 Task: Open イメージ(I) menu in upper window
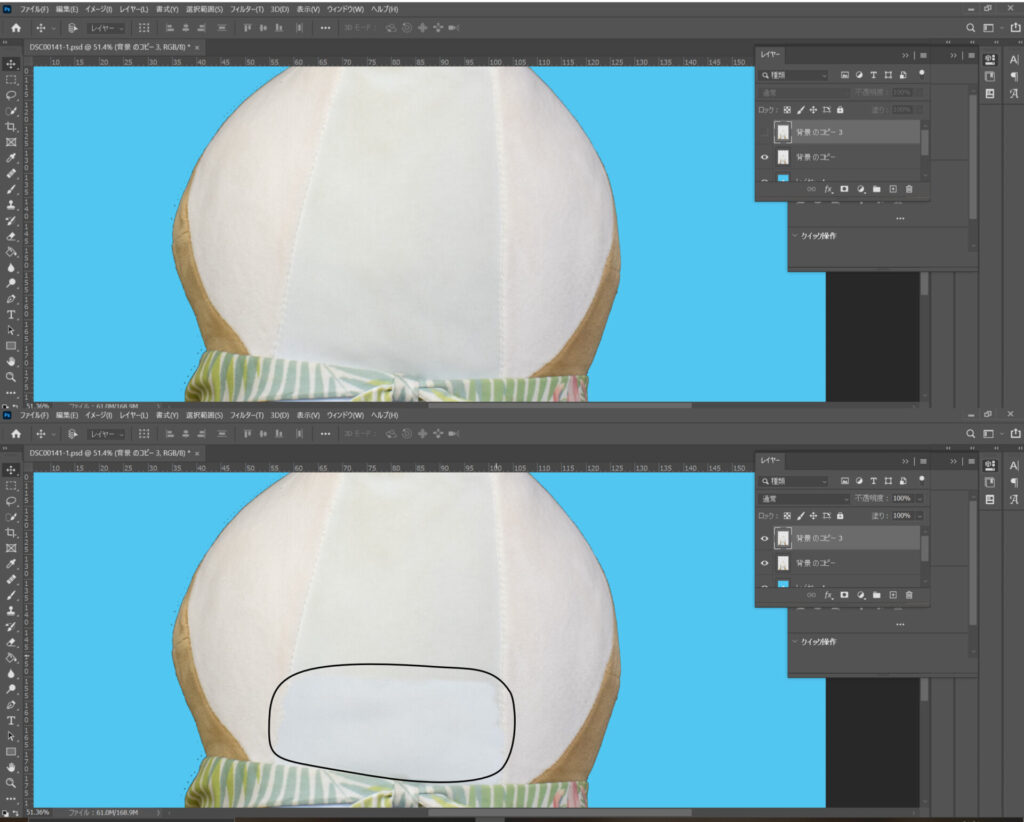99,9
